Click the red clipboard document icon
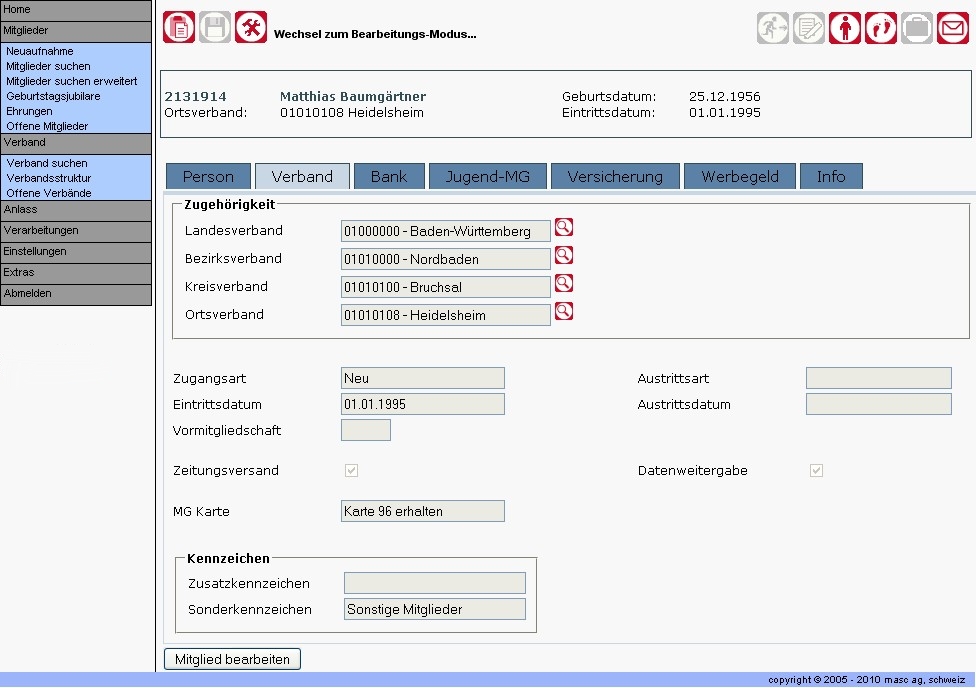Viewport: 976px width, 688px height. (x=179, y=27)
